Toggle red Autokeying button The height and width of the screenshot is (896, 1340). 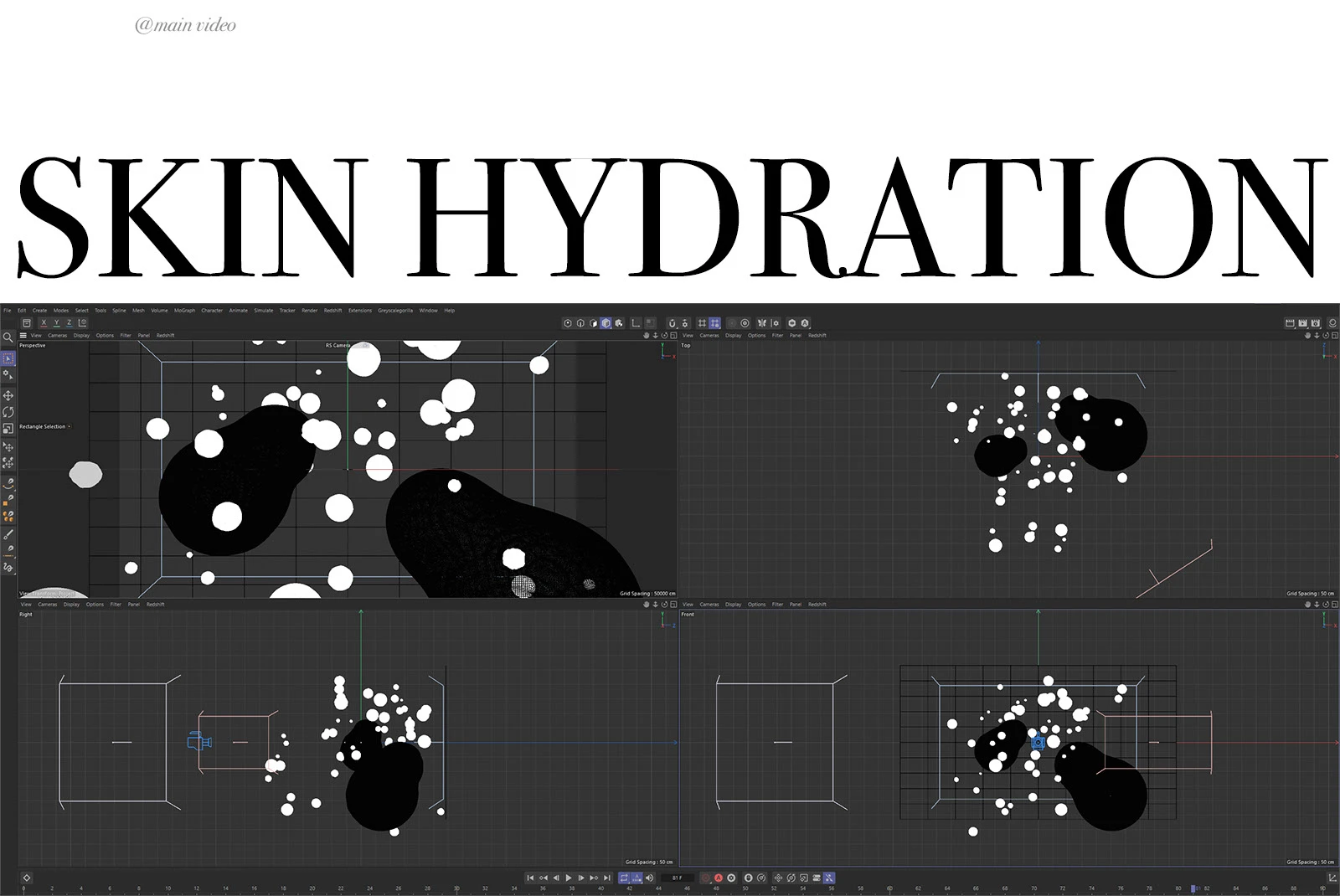tap(719, 878)
